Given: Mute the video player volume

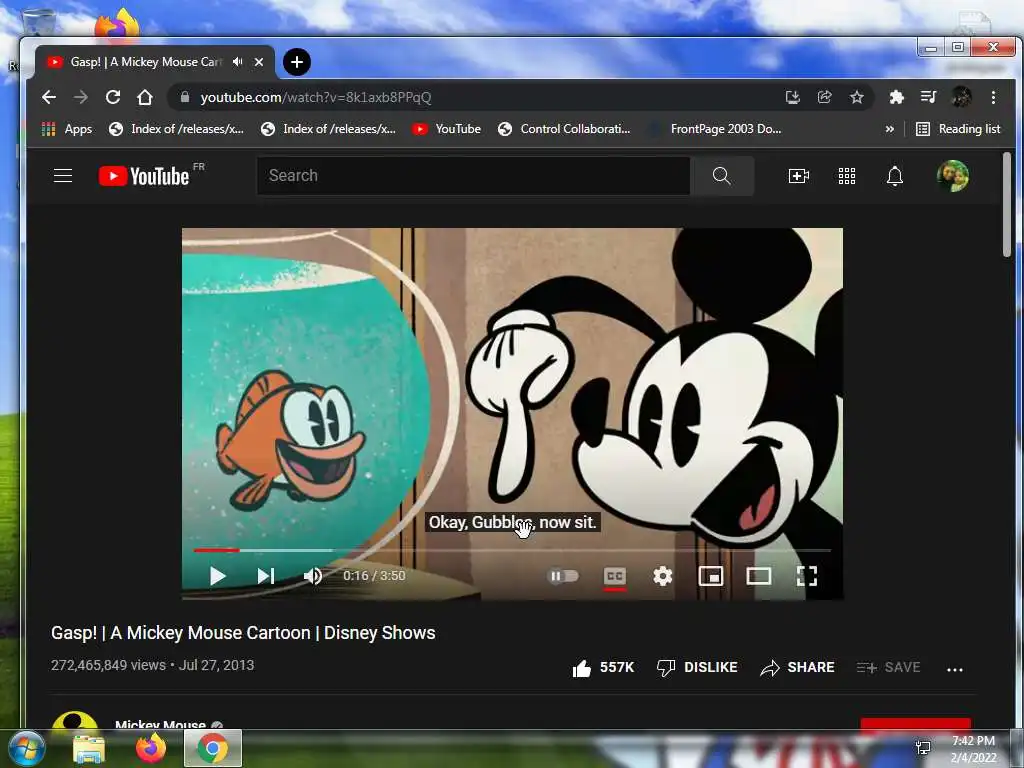Looking at the screenshot, I should [x=313, y=576].
